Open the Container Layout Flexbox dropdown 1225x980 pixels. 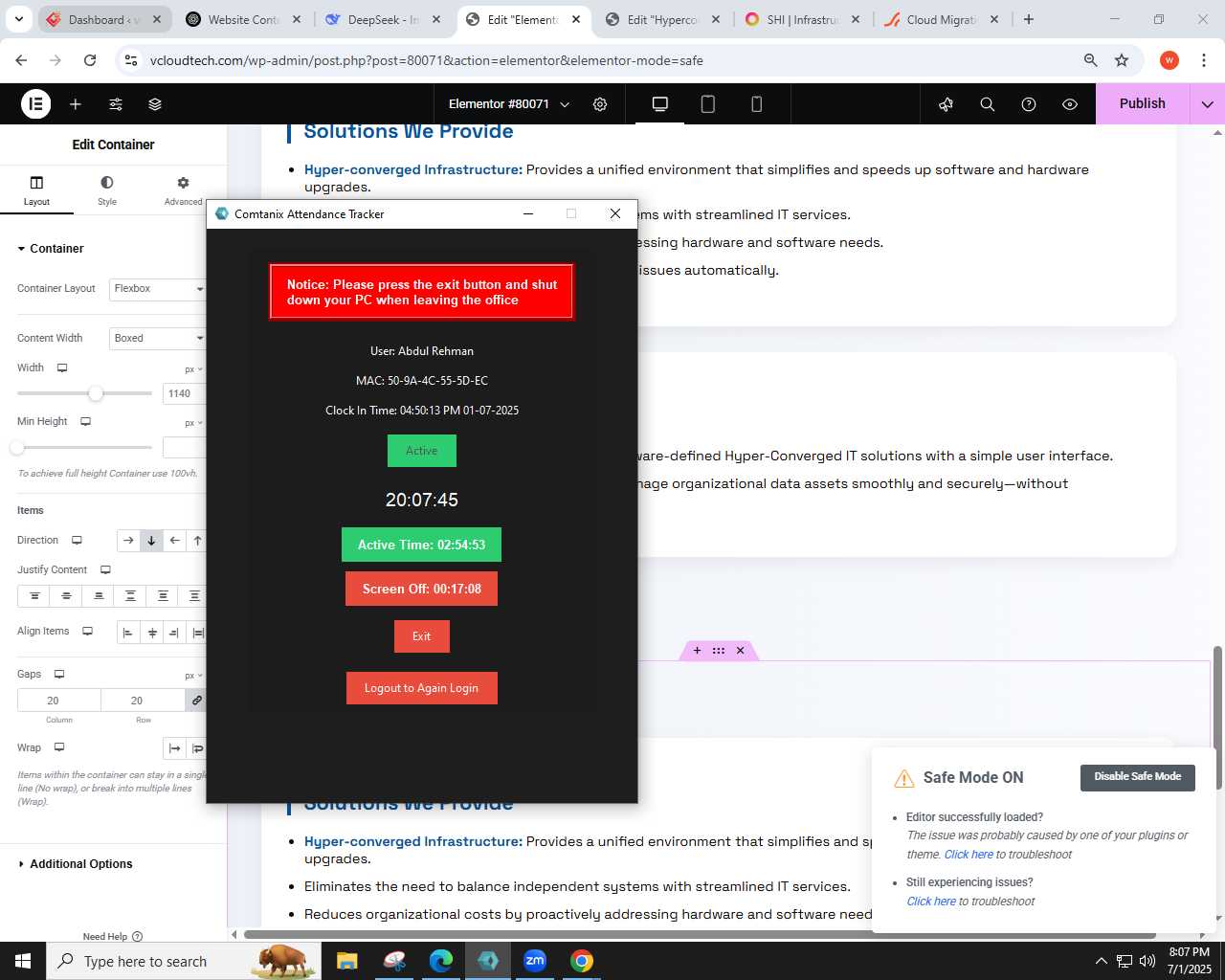158,289
